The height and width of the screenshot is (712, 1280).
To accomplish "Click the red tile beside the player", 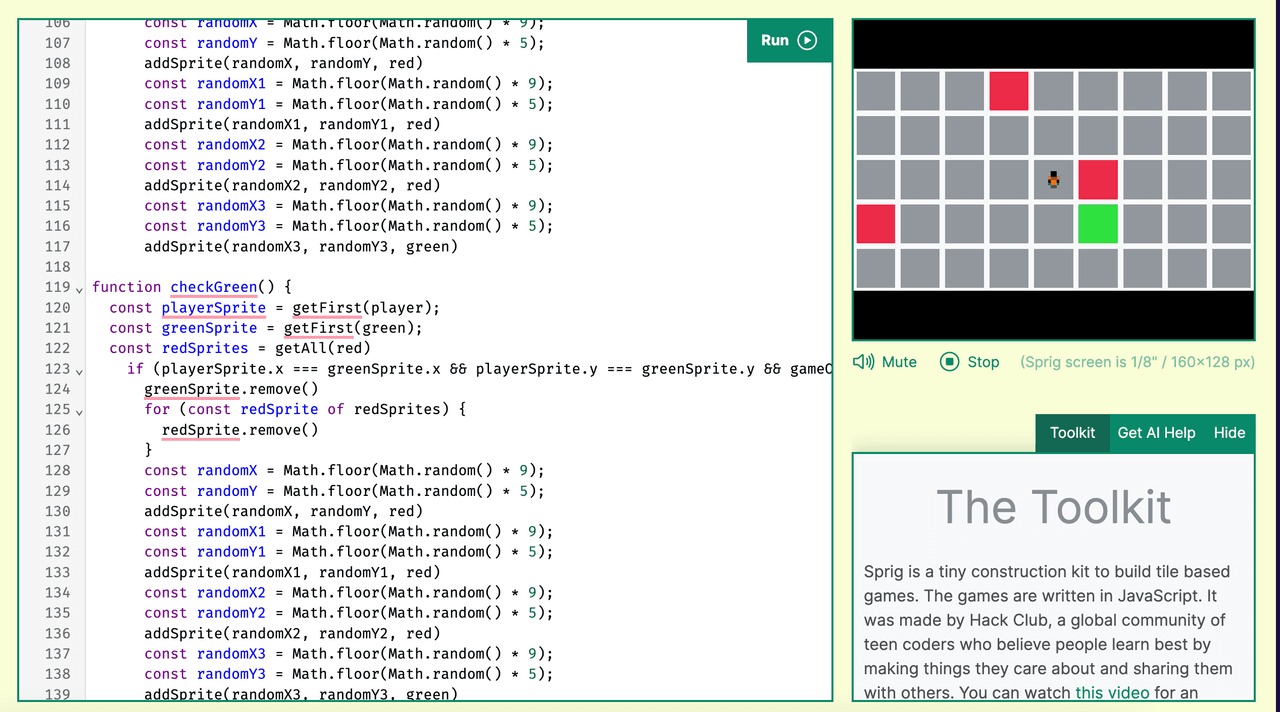I will click(x=1097, y=180).
